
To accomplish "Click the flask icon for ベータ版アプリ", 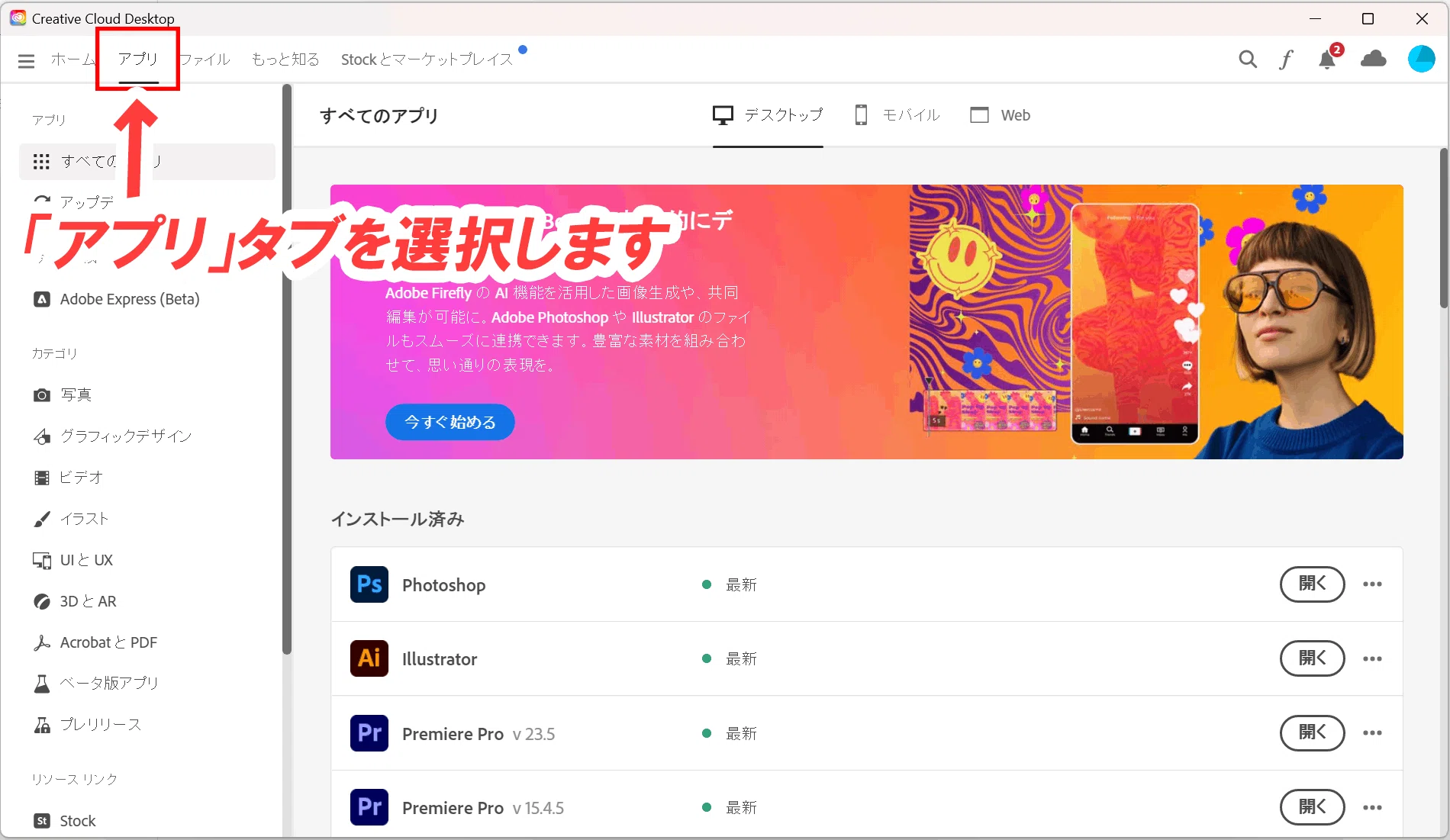I will 42,684.
